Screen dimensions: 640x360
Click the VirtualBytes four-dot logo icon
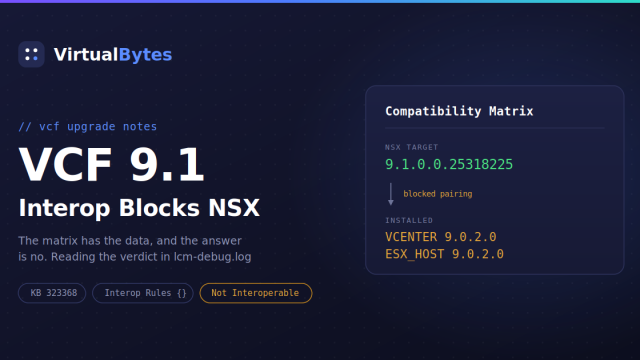(x=31, y=54)
